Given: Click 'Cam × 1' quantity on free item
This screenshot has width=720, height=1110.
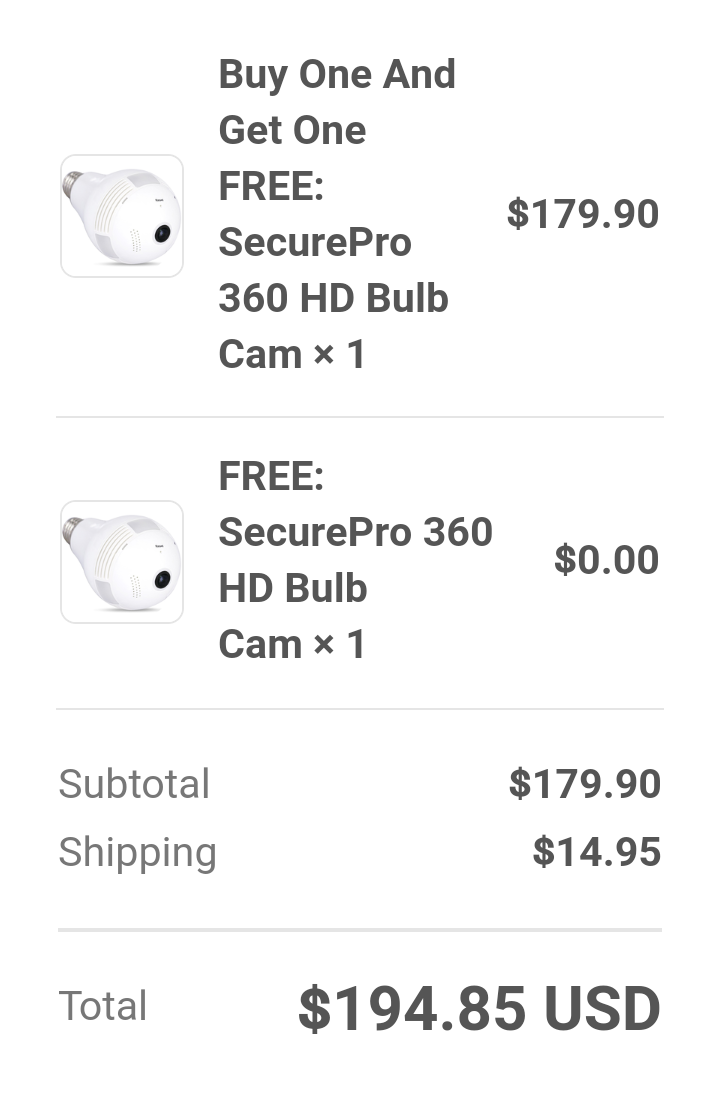Looking at the screenshot, I should click(x=292, y=644).
